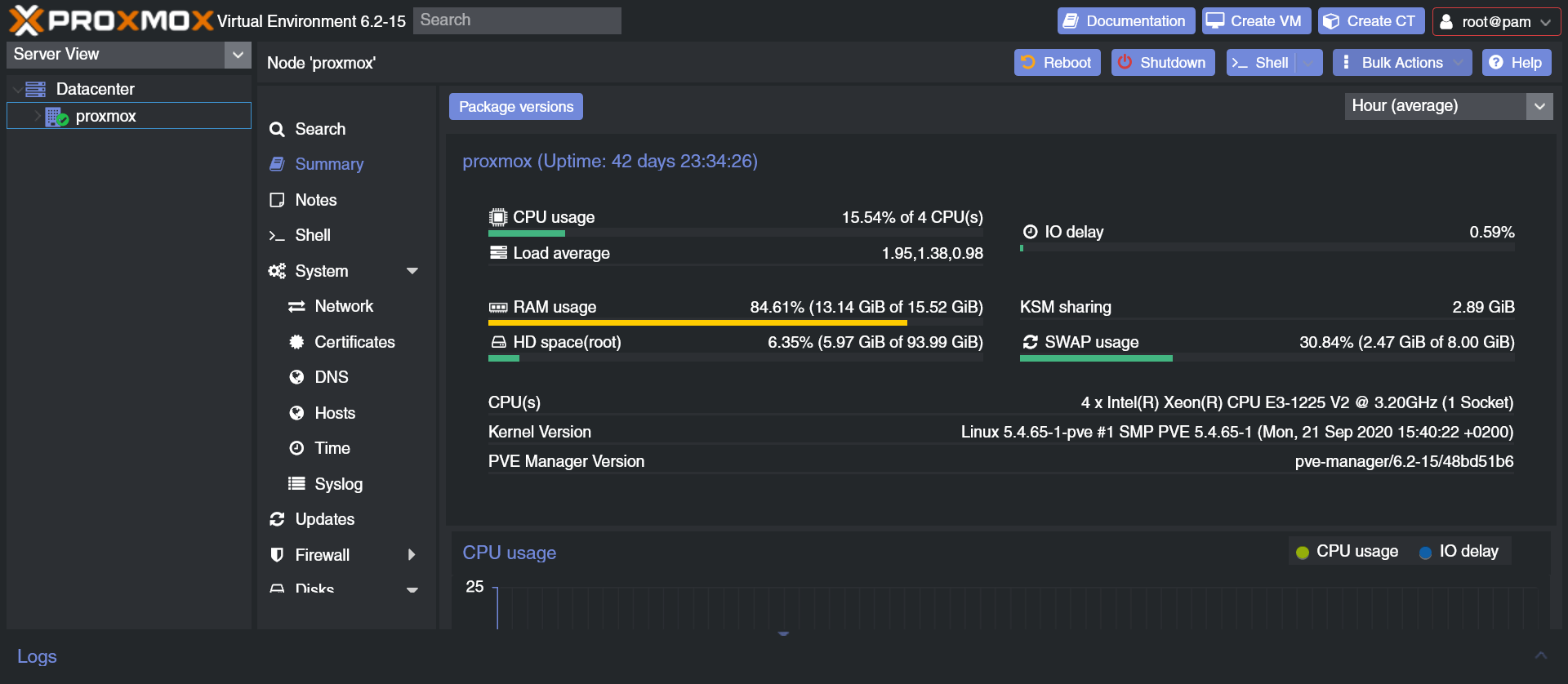Click the Network arrows icon
The image size is (1568, 684).
(296, 306)
